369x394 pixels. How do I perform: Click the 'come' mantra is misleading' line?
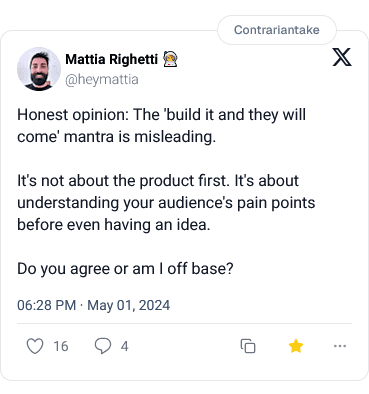point(116,137)
